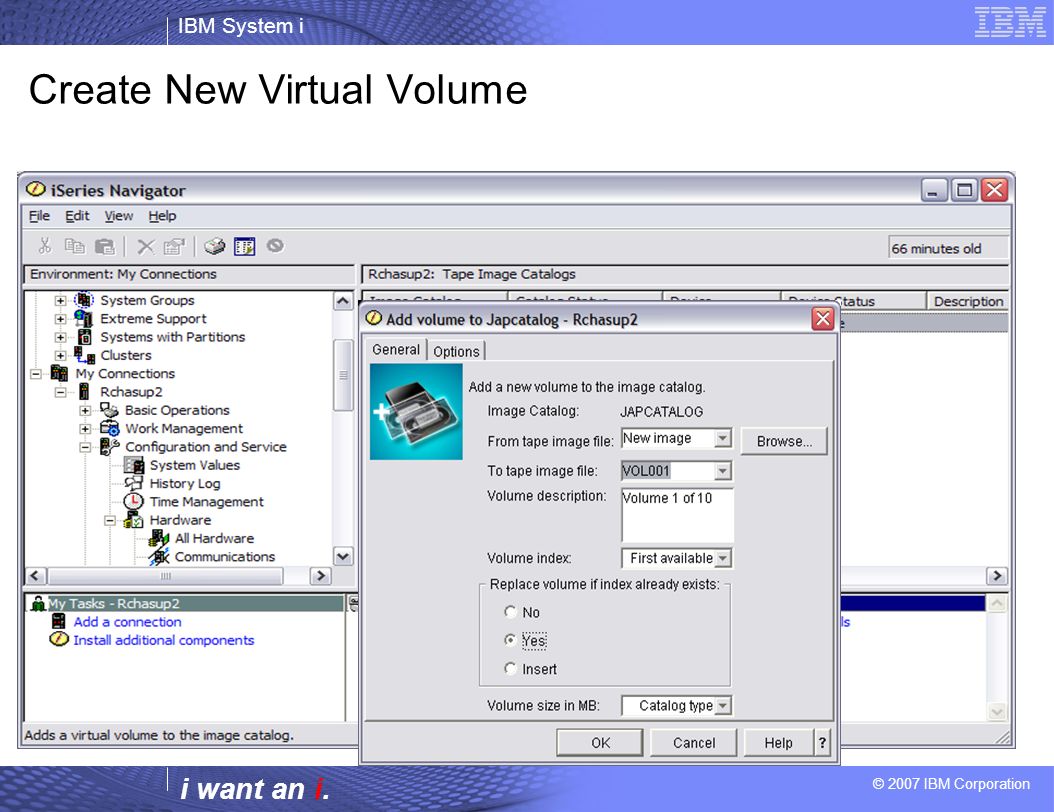Select the Configuration and Service icon

click(x=109, y=446)
